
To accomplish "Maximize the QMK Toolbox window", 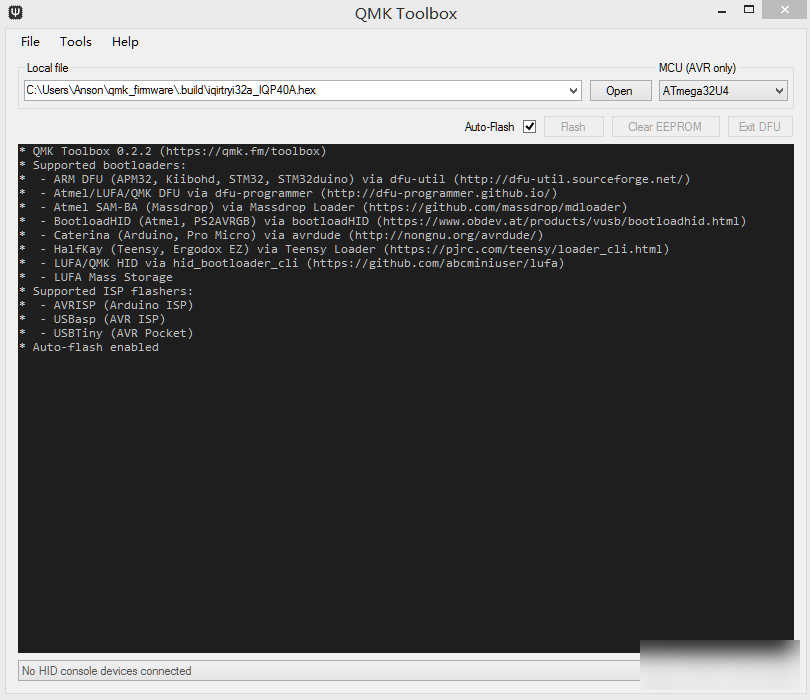I will tap(749, 10).
